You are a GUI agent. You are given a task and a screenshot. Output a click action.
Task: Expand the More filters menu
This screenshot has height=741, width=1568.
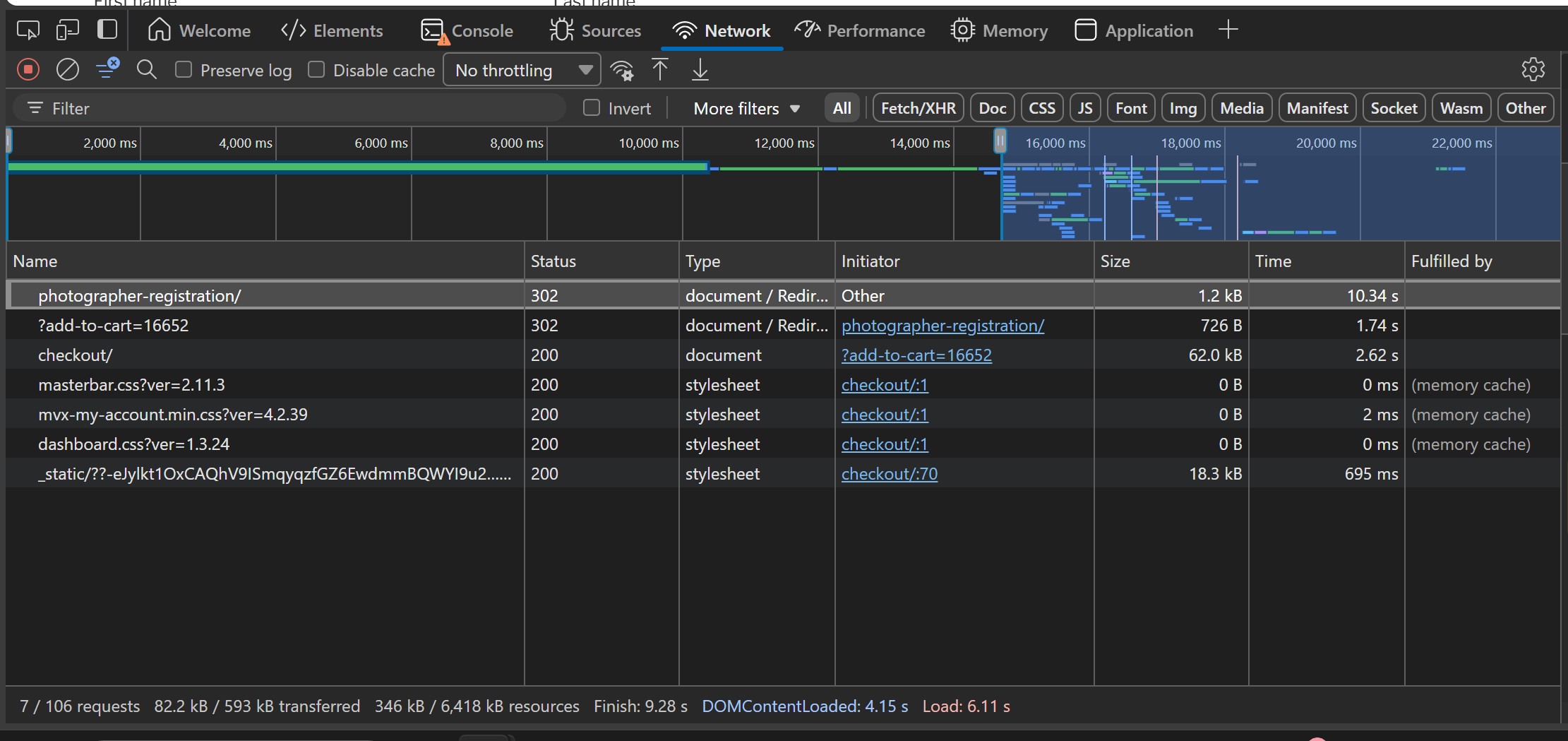(746, 108)
